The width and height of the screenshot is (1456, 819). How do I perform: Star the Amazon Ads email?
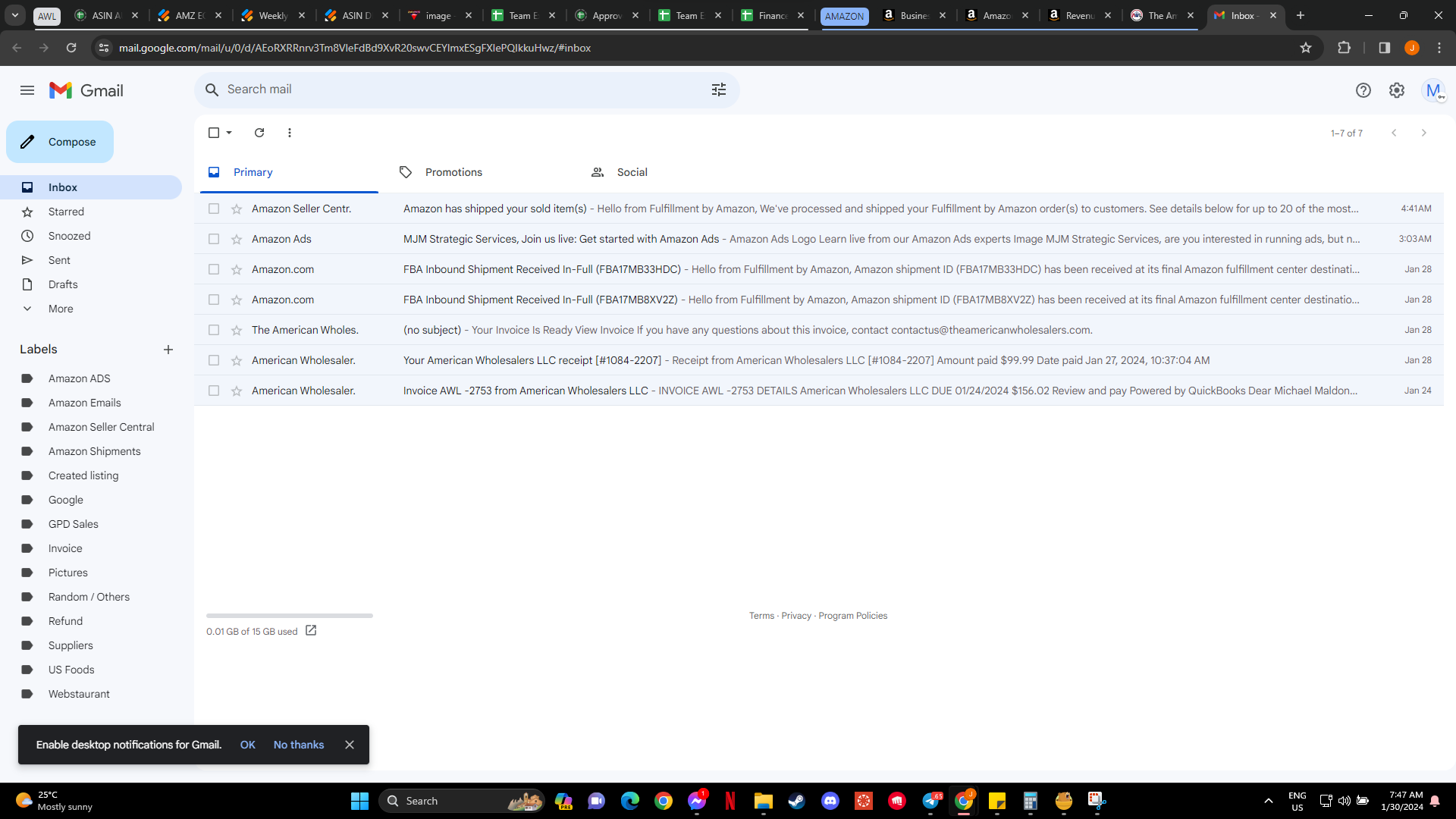pos(237,239)
